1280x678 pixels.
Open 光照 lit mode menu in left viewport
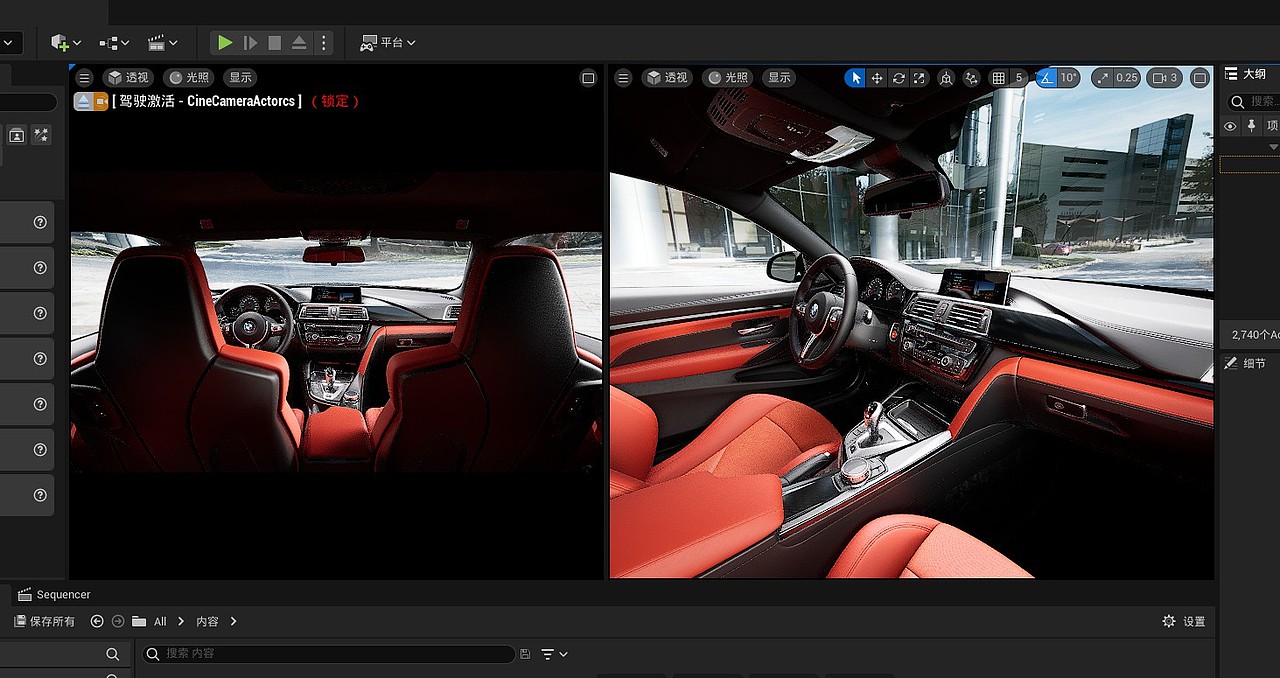point(189,78)
